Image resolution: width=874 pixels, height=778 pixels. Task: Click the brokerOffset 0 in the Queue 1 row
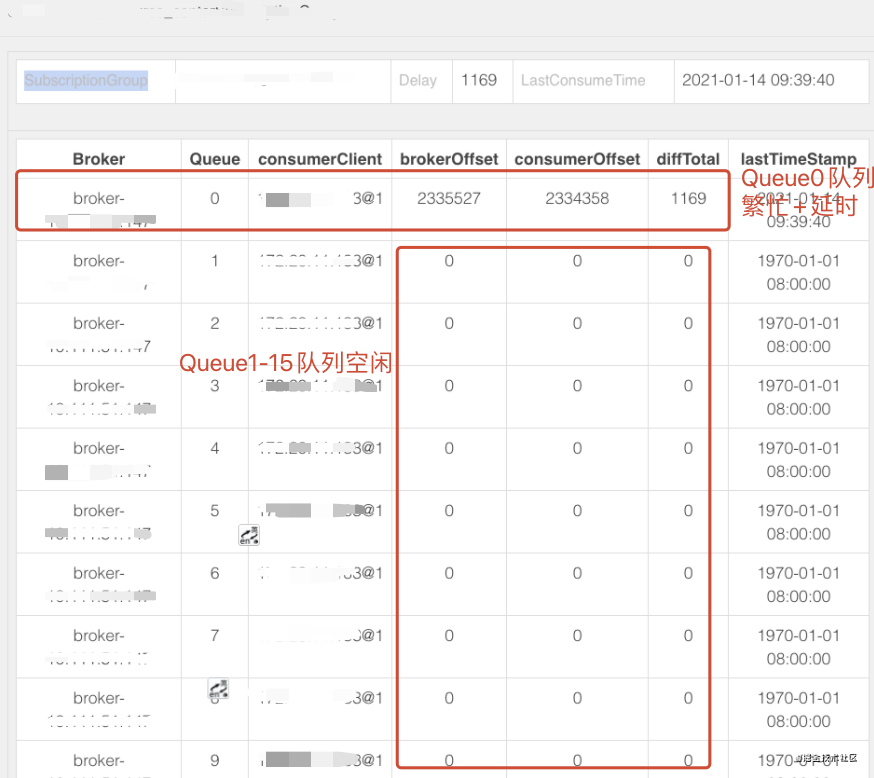pos(449,261)
